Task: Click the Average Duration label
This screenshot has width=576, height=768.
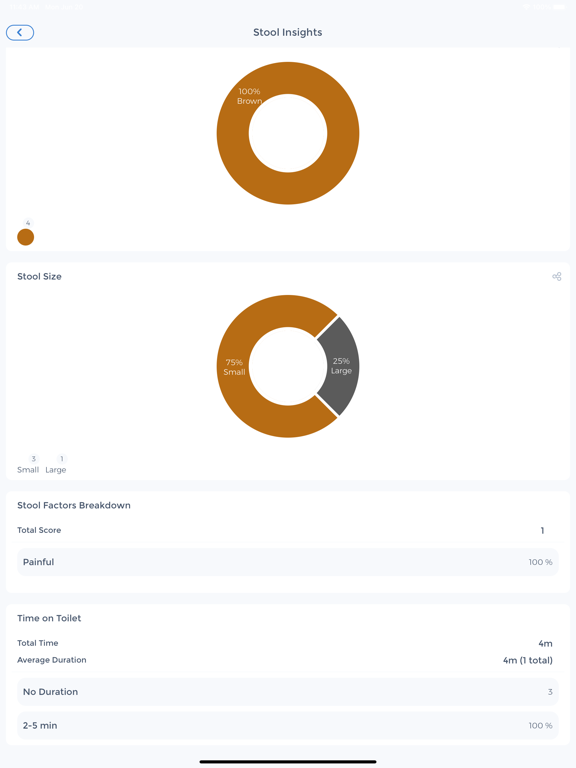Action: click(52, 660)
